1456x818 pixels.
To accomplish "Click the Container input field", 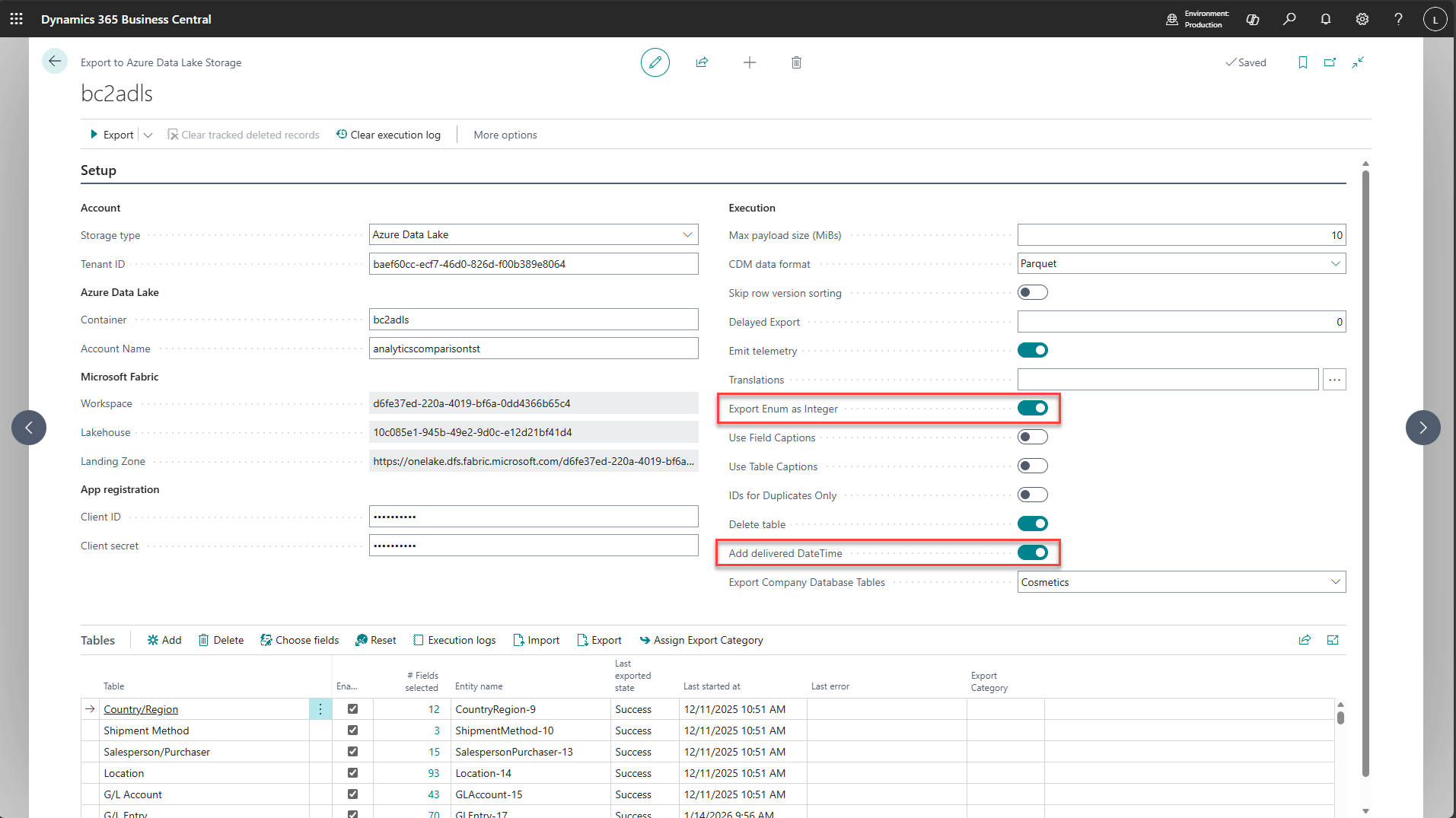I will click(x=533, y=320).
